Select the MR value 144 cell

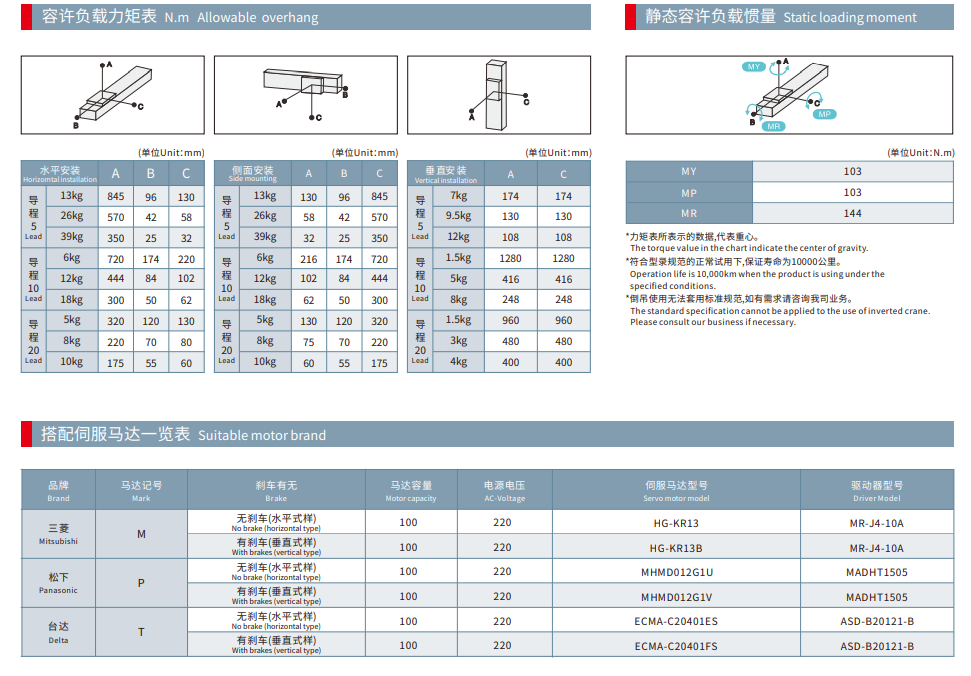click(x=852, y=213)
